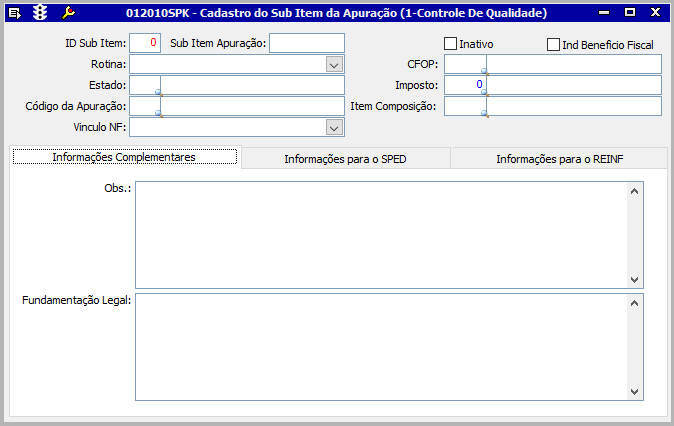Close the Cadastro do Sub Item window
This screenshot has height=426, width=674.
tap(655, 12)
